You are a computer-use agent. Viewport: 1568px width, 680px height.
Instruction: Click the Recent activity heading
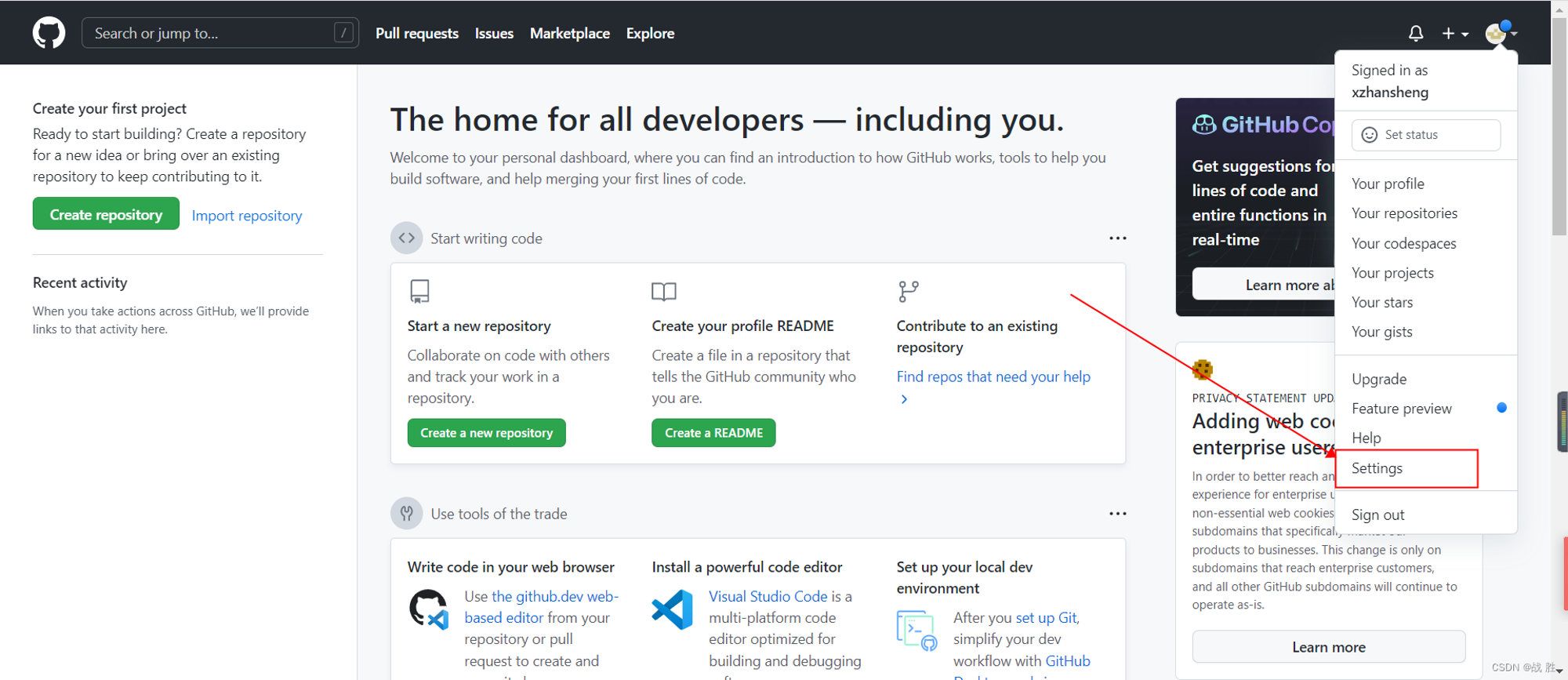tap(80, 282)
